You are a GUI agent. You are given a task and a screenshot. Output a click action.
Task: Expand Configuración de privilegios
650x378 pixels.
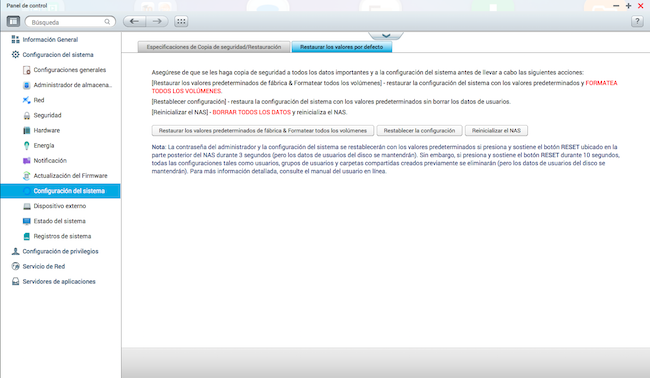pos(61,251)
